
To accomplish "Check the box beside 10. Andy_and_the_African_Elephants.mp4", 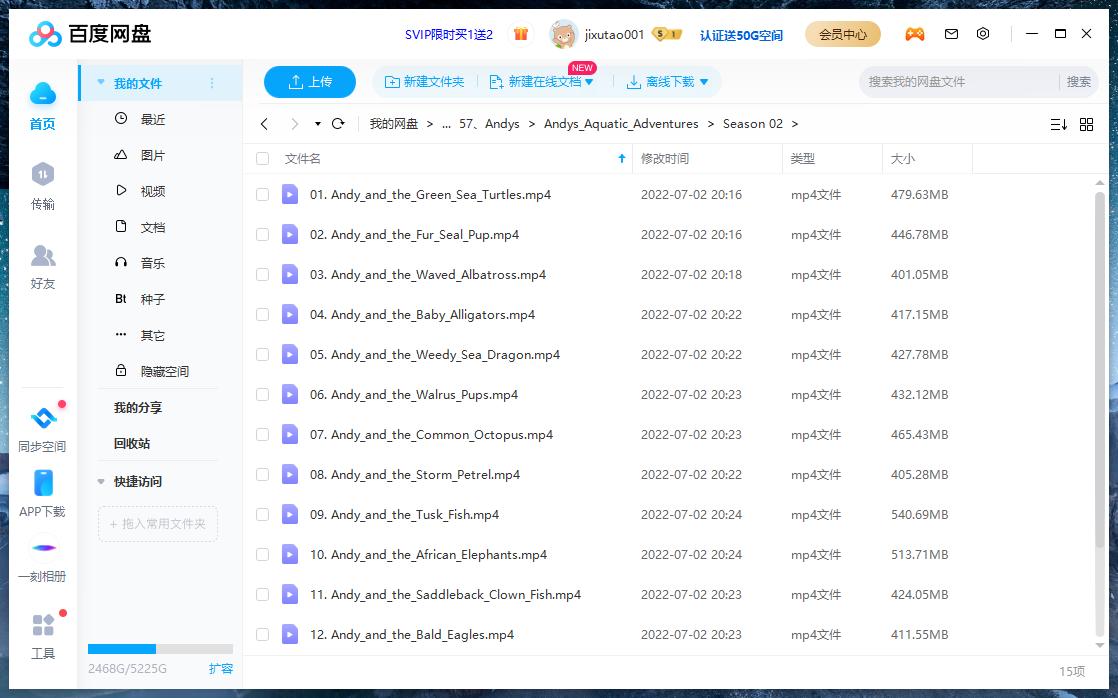I will point(262,554).
